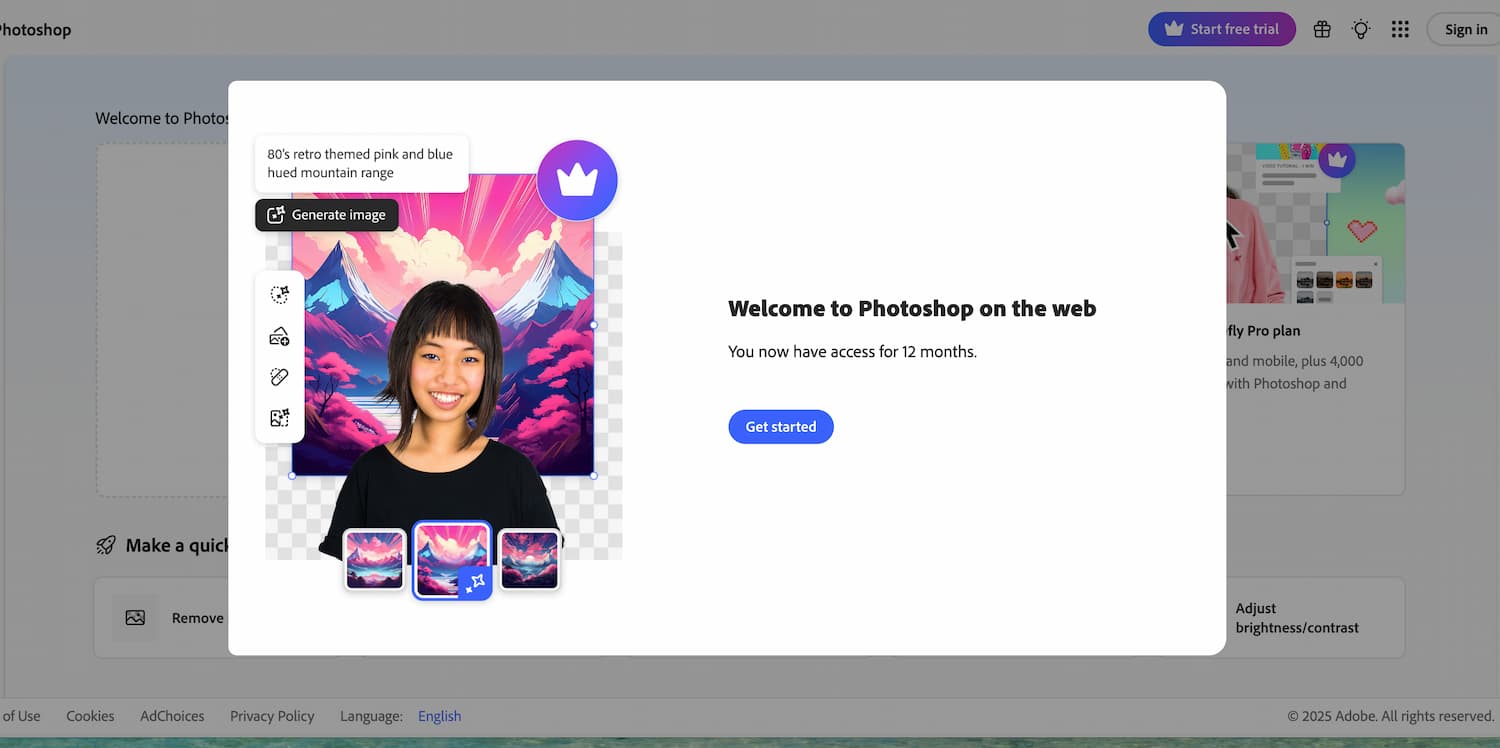This screenshot has width=1500, height=748.
Task: Select the healing bandage icon
Action: (x=280, y=377)
